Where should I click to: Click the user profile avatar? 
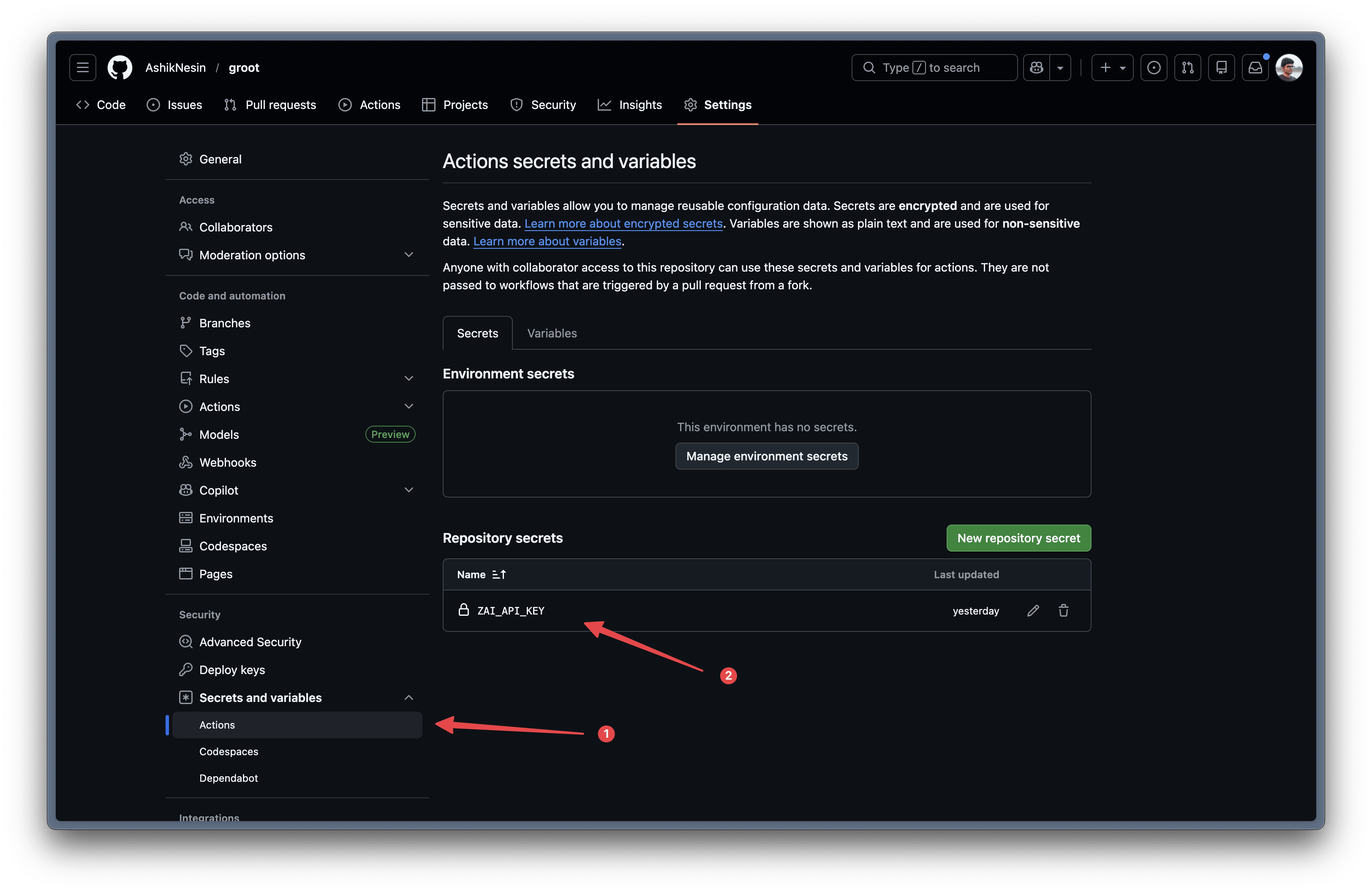point(1289,68)
